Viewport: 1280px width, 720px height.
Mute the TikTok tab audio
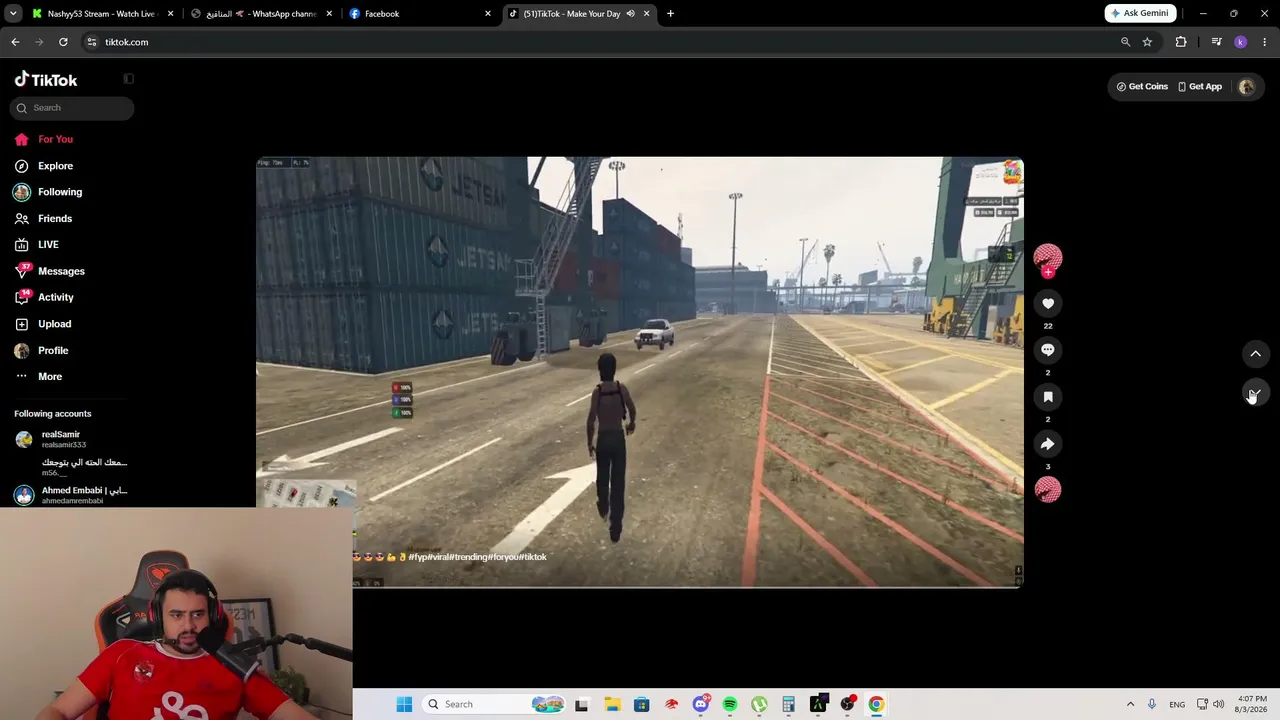tap(630, 14)
